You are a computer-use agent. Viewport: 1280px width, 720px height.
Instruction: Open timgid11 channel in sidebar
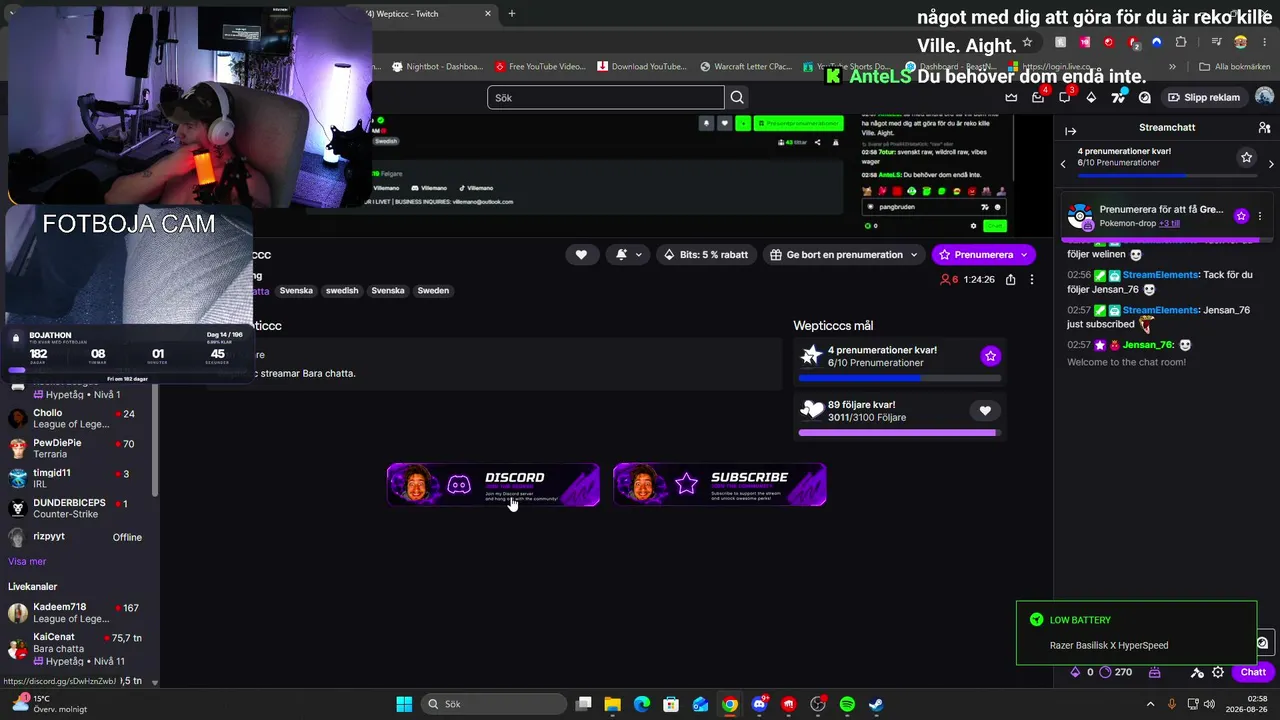[76, 479]
